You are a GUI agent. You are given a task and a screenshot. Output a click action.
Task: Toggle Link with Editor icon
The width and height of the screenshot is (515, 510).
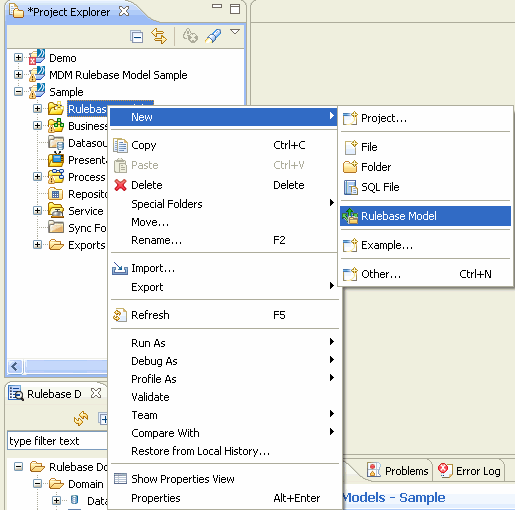(159, 36)
